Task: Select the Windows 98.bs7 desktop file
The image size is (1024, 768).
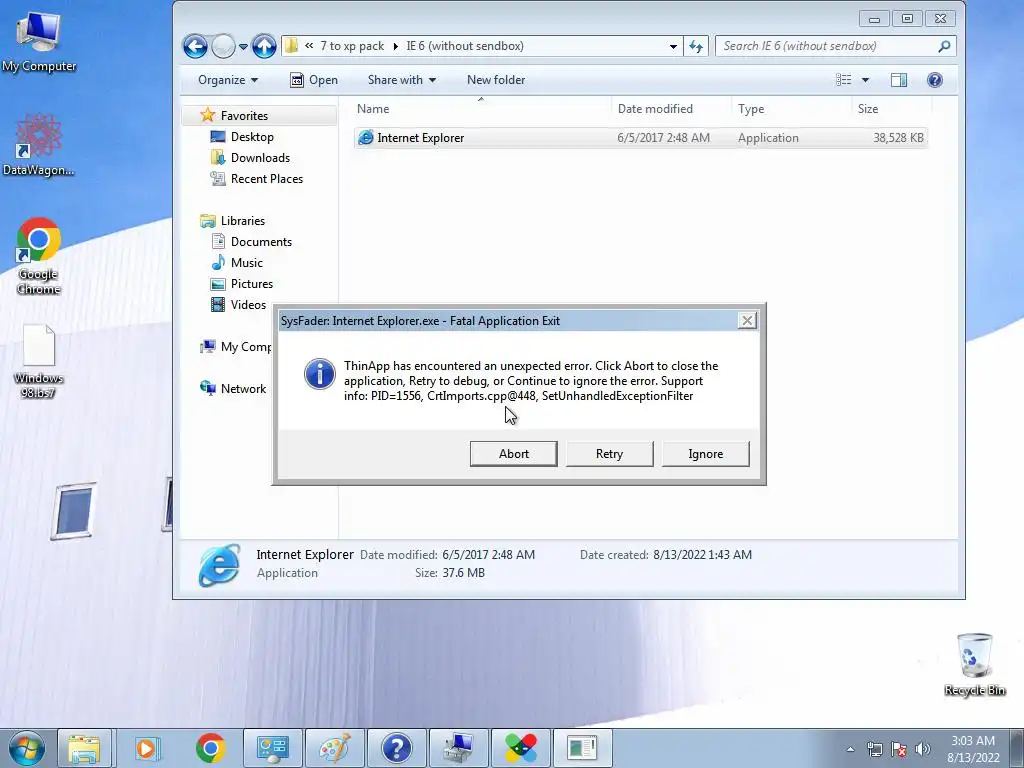Action: (39, 361)
